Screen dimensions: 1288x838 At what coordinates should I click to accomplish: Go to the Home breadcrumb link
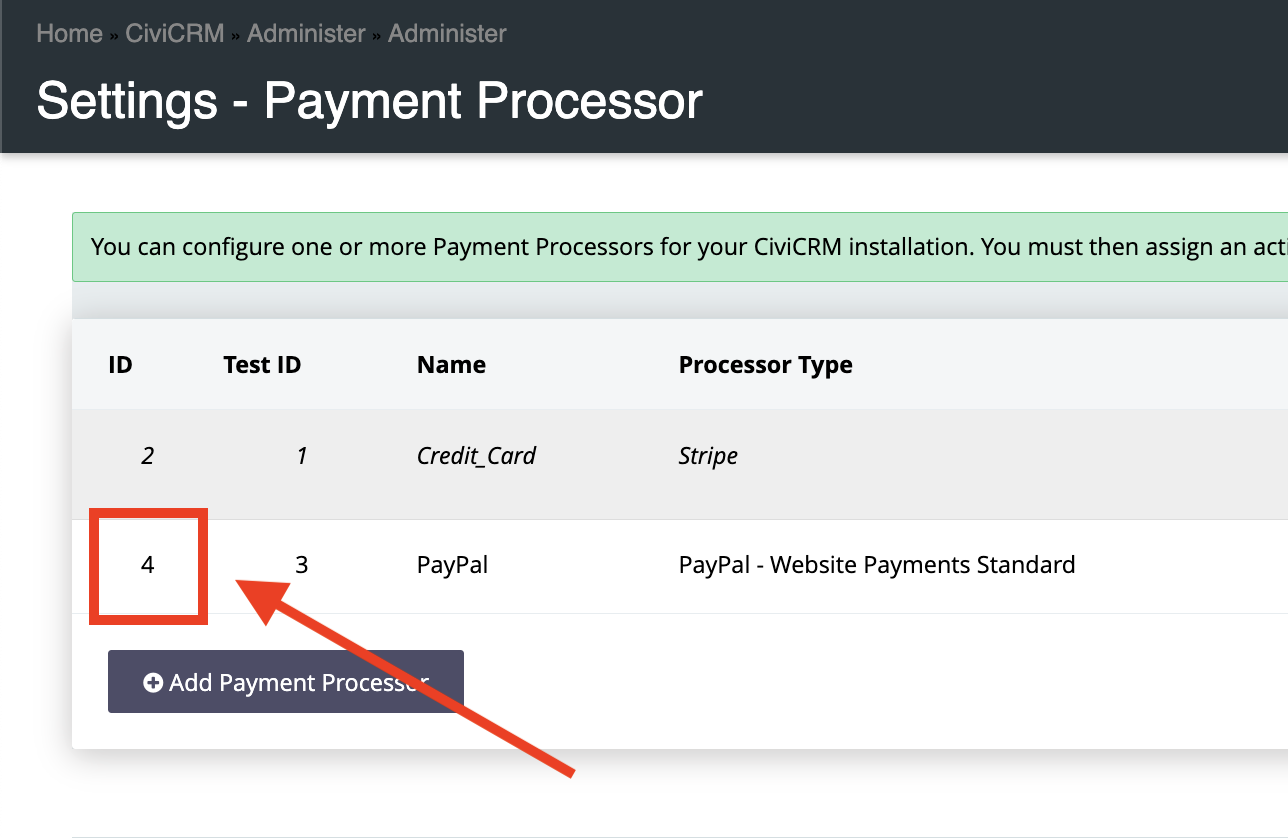pyautogui.click(x=69, y=33)
